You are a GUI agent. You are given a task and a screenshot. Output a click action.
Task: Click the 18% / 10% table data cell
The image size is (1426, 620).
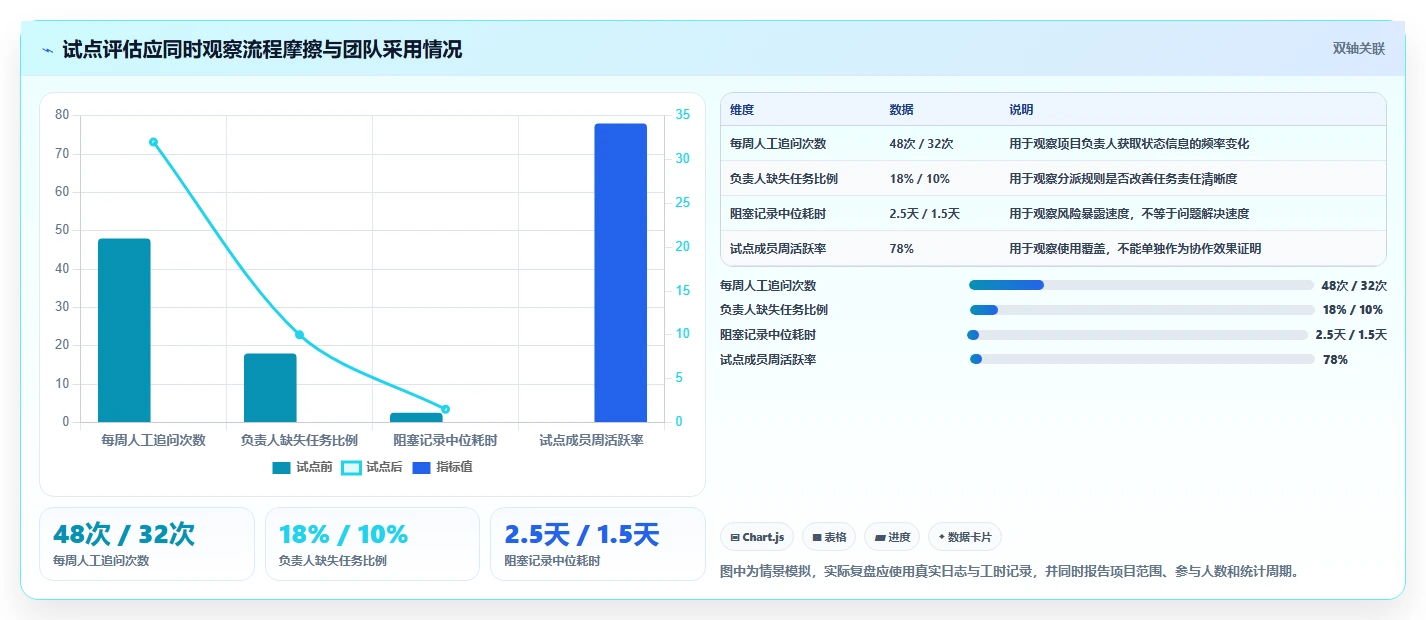coord(919,179)
